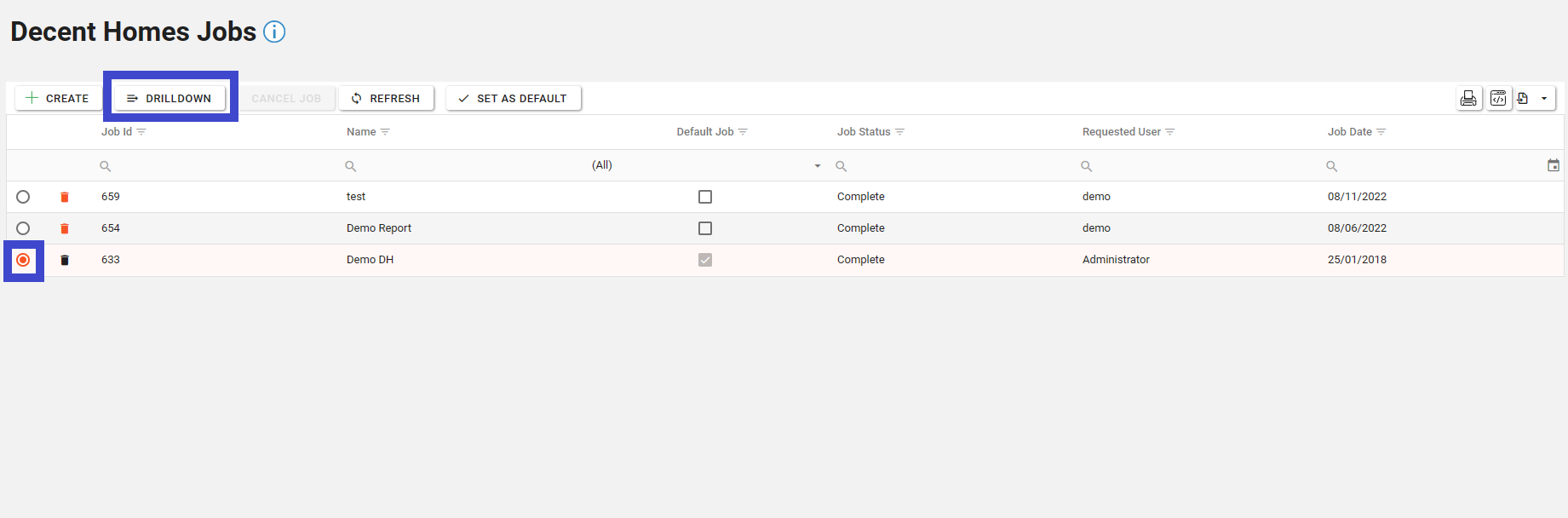
Task: Click the trash icon for job 654
Action: (65, 228)
